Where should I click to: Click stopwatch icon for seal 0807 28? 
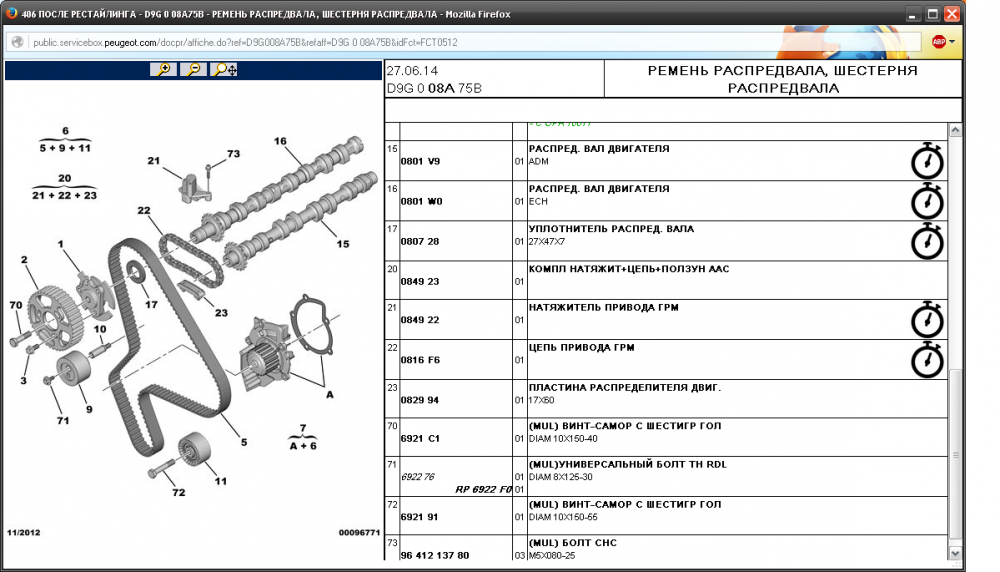point(927,240)
